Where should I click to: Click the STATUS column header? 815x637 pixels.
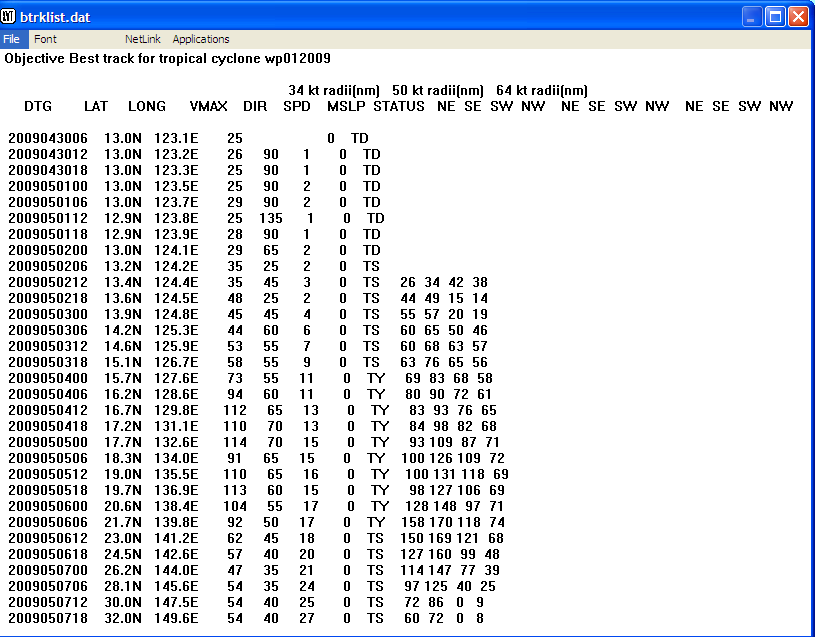(x=398, y=106)
